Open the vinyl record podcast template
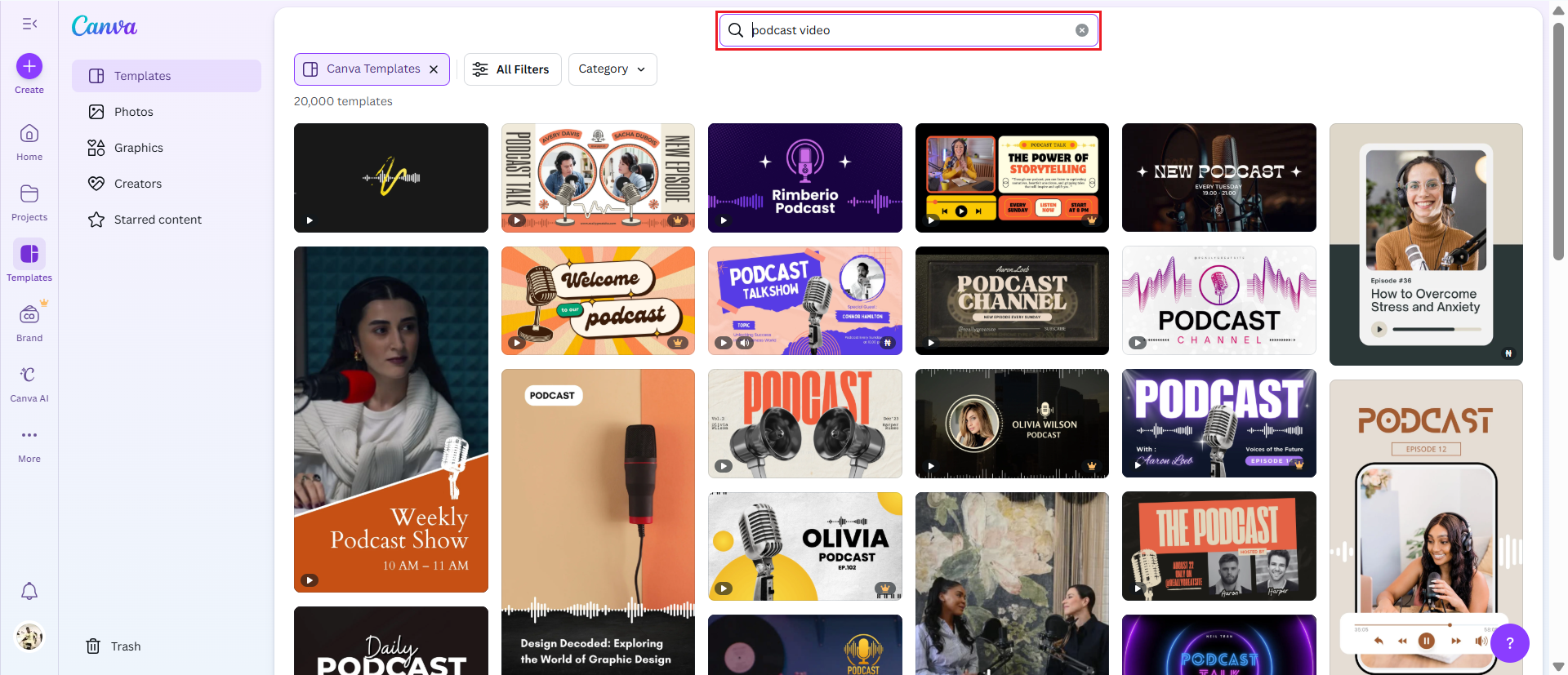 pyautogui.click(x=805, y=645)
